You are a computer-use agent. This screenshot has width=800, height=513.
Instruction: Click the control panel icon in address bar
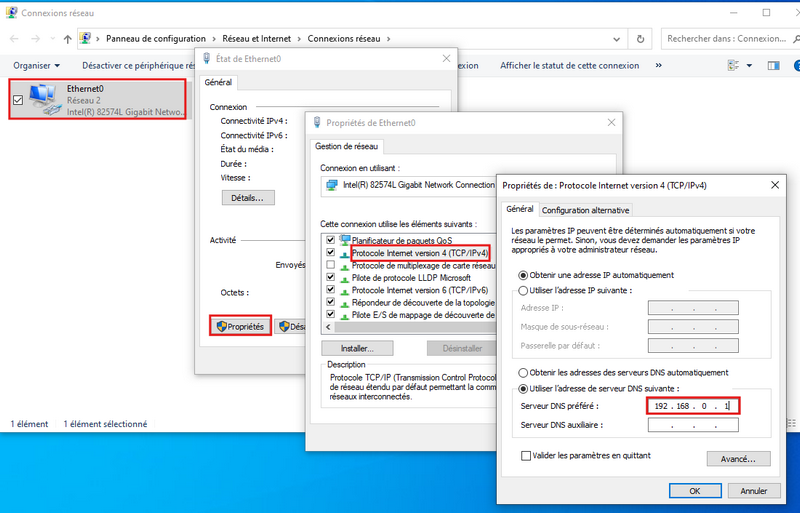[87, 39]
